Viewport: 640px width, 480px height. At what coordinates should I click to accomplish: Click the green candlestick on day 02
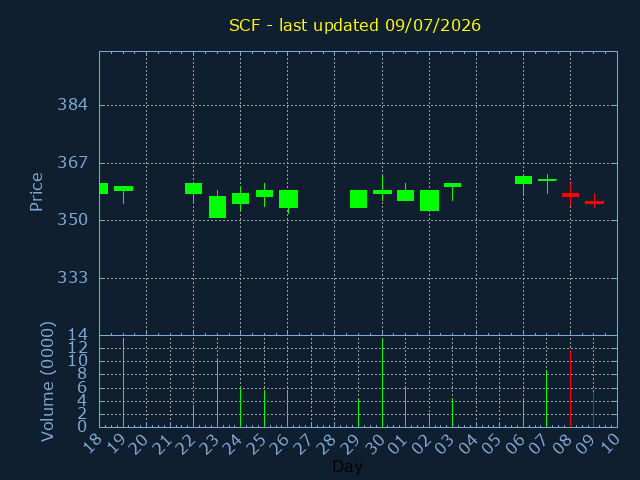click(429, 200)
